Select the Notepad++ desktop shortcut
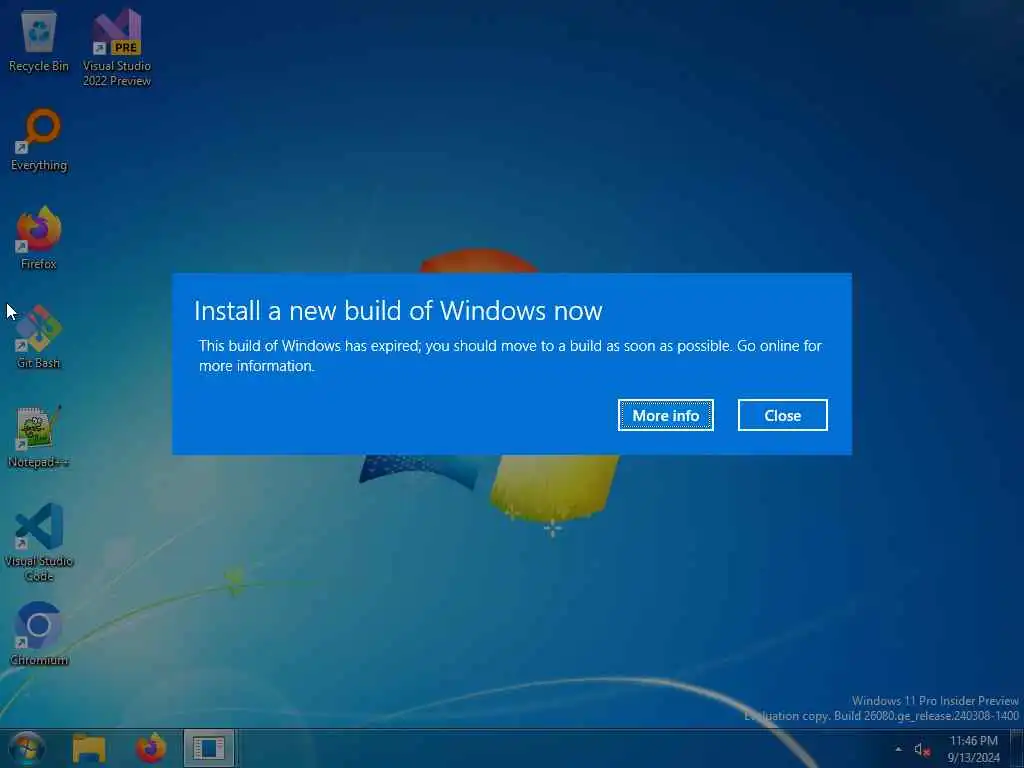Viewport: 1024px width, 768px height. (39, 436)
